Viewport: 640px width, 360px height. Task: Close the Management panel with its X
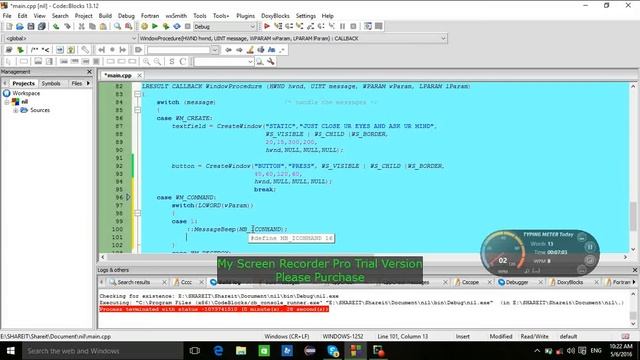90,72
